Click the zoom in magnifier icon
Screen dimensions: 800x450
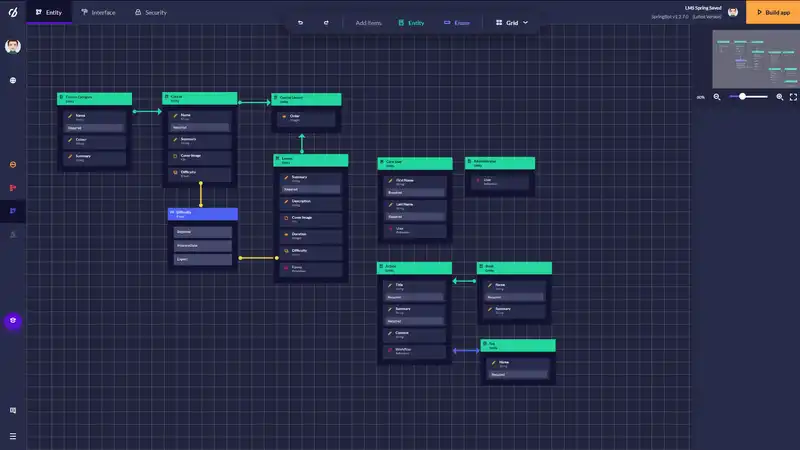tap(779, 97)
